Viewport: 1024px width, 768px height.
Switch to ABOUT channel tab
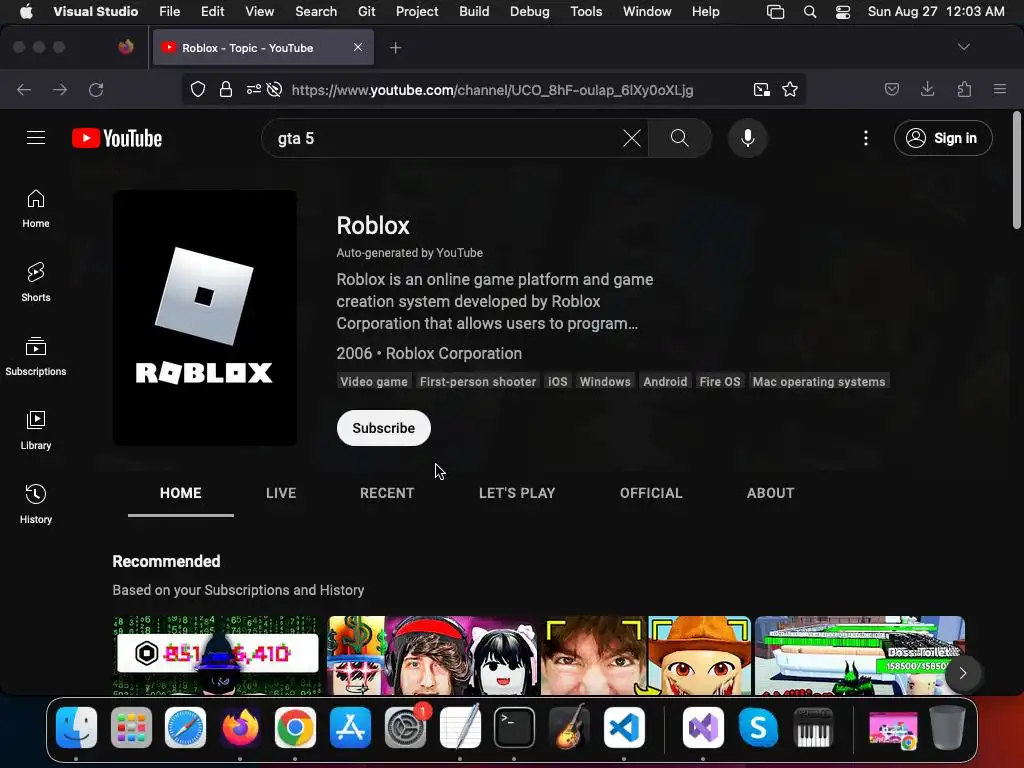(771, 493)
